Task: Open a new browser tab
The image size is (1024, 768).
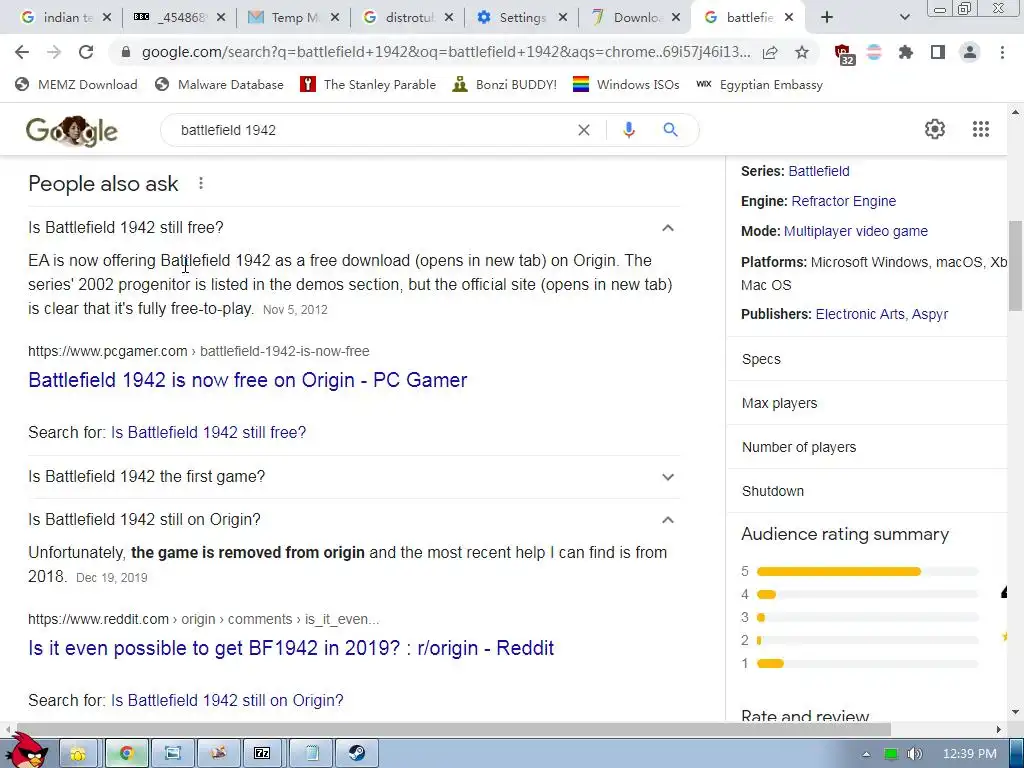Action: point(827,18)
